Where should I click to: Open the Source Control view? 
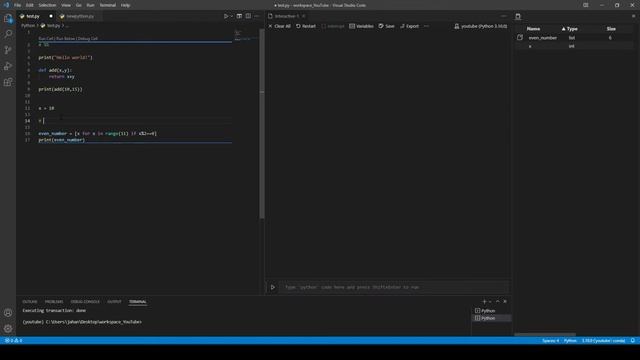8,50
